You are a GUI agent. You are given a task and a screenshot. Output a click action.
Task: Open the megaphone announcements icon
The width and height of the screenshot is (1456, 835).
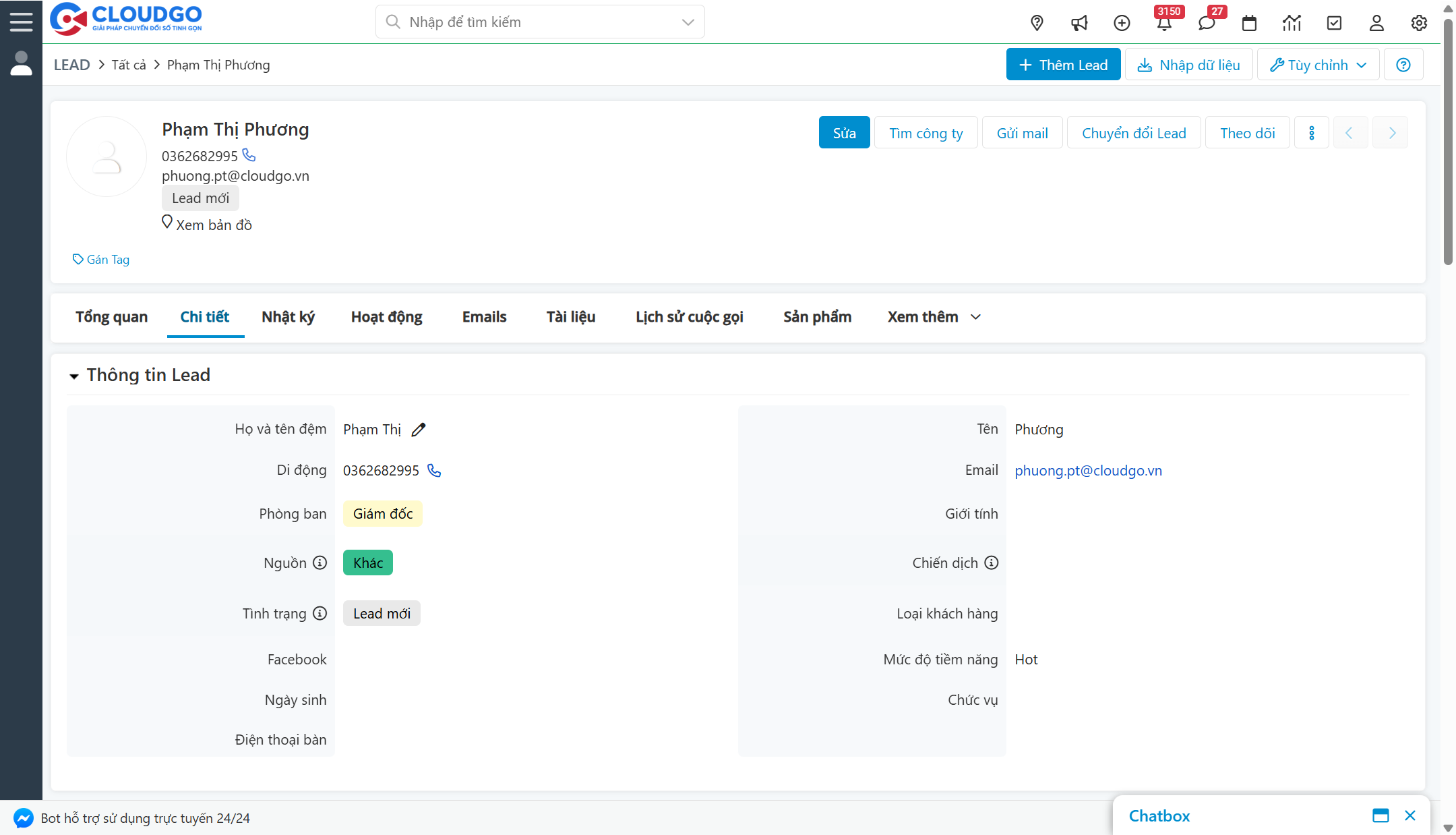pyautogui.click(x=1079, y=23)
